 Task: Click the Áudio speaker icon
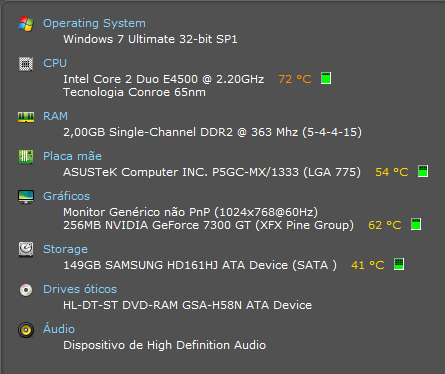click(x=26, y=330)
